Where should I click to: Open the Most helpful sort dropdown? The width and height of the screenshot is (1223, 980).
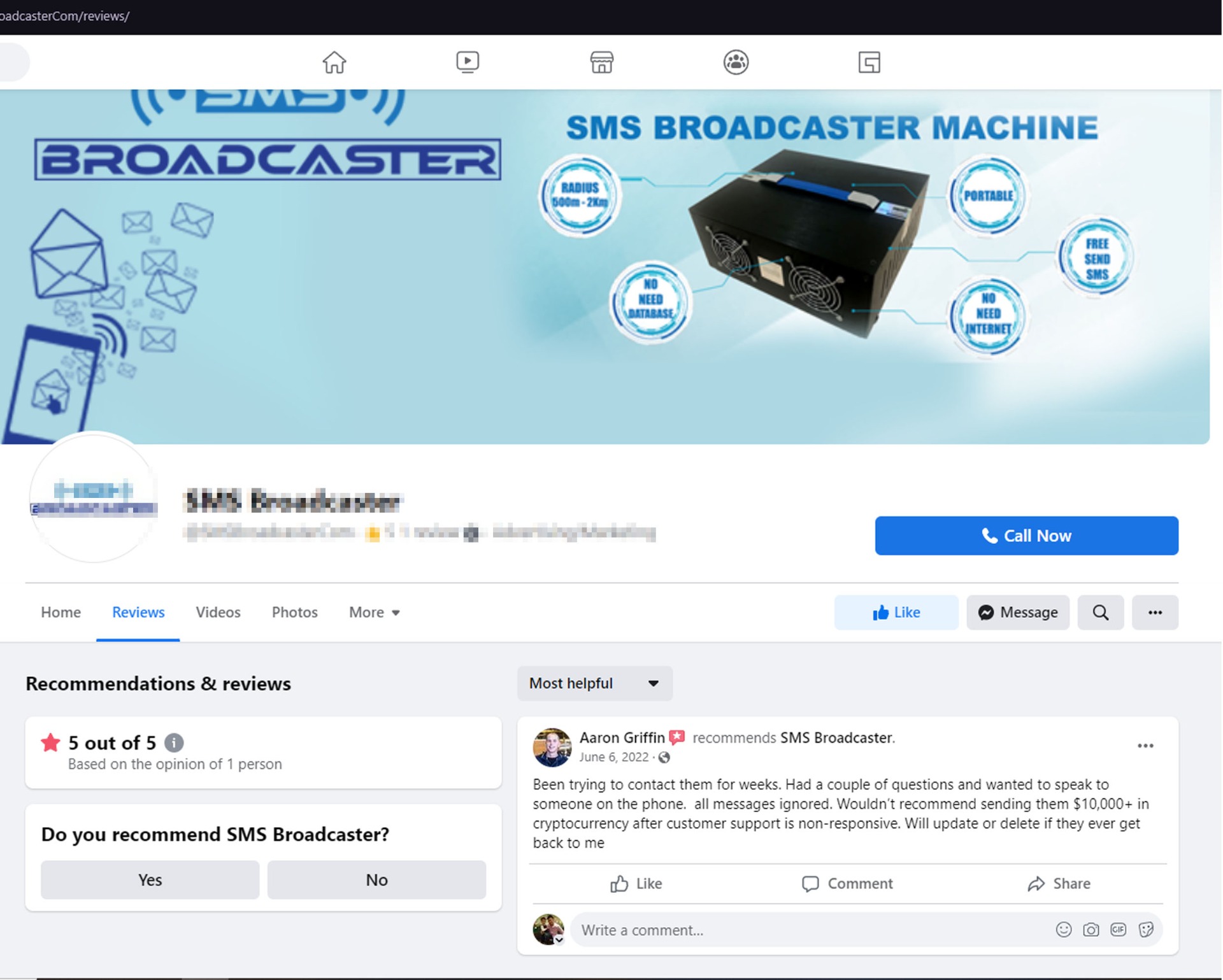594,683
